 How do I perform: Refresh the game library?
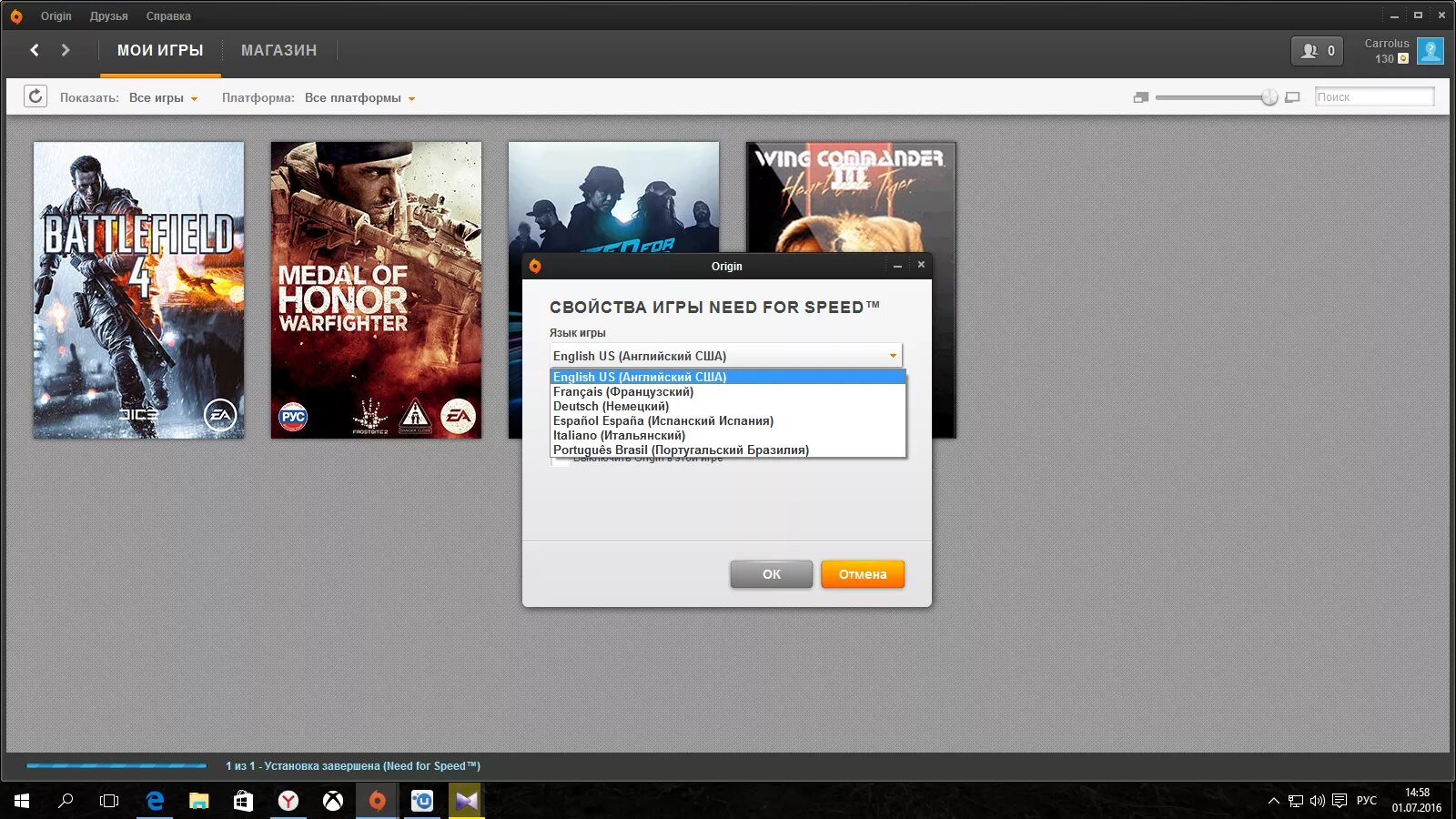click(x=35, y=96)
